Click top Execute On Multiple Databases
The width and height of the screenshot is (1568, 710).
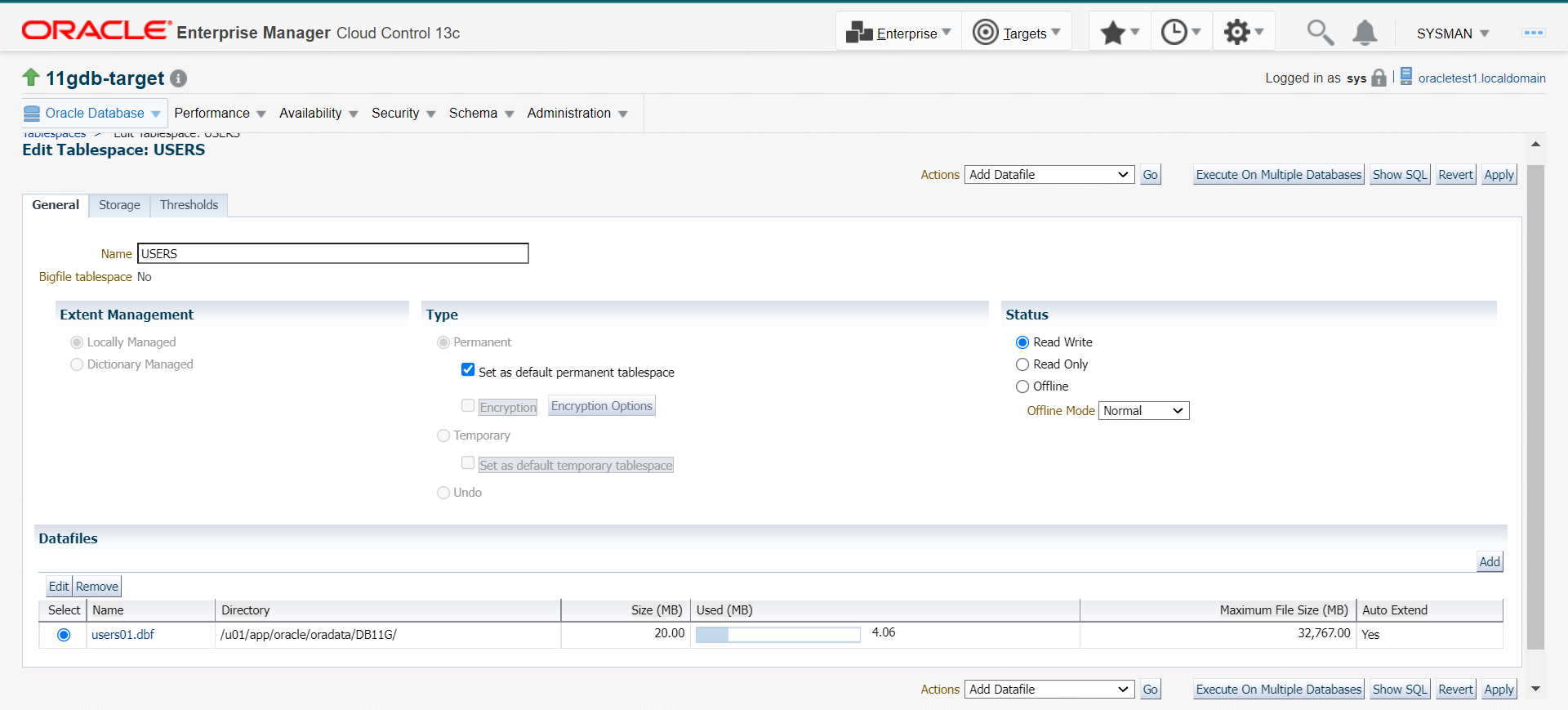(x=1279, y=175)
